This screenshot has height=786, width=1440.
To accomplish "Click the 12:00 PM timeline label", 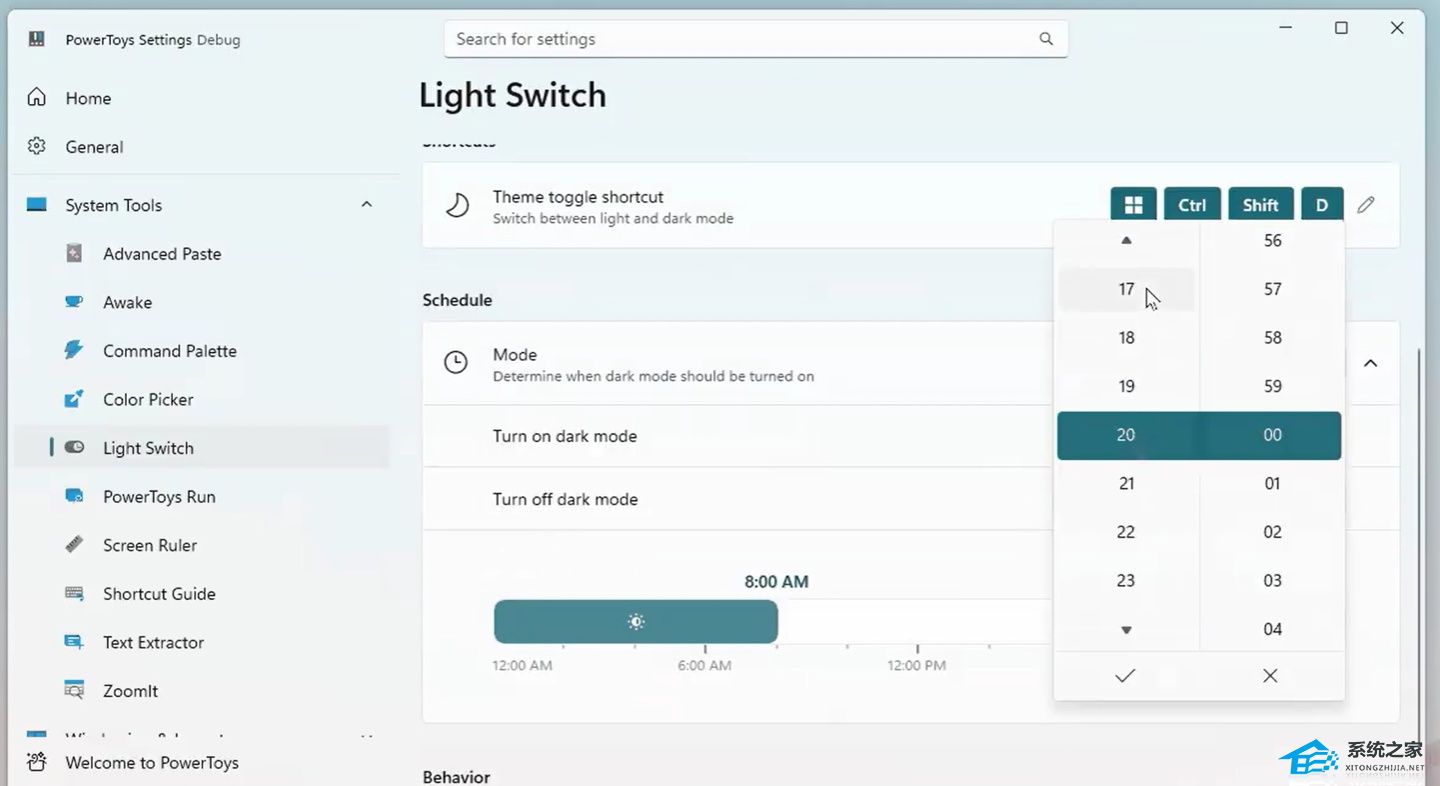I will coord(917,665).
